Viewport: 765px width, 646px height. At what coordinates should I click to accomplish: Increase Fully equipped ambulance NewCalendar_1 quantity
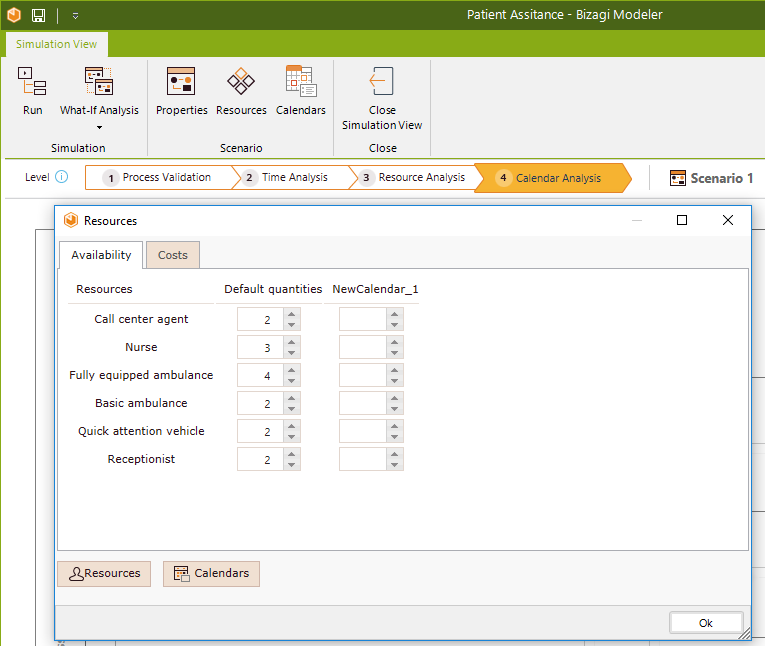[394, 370]
